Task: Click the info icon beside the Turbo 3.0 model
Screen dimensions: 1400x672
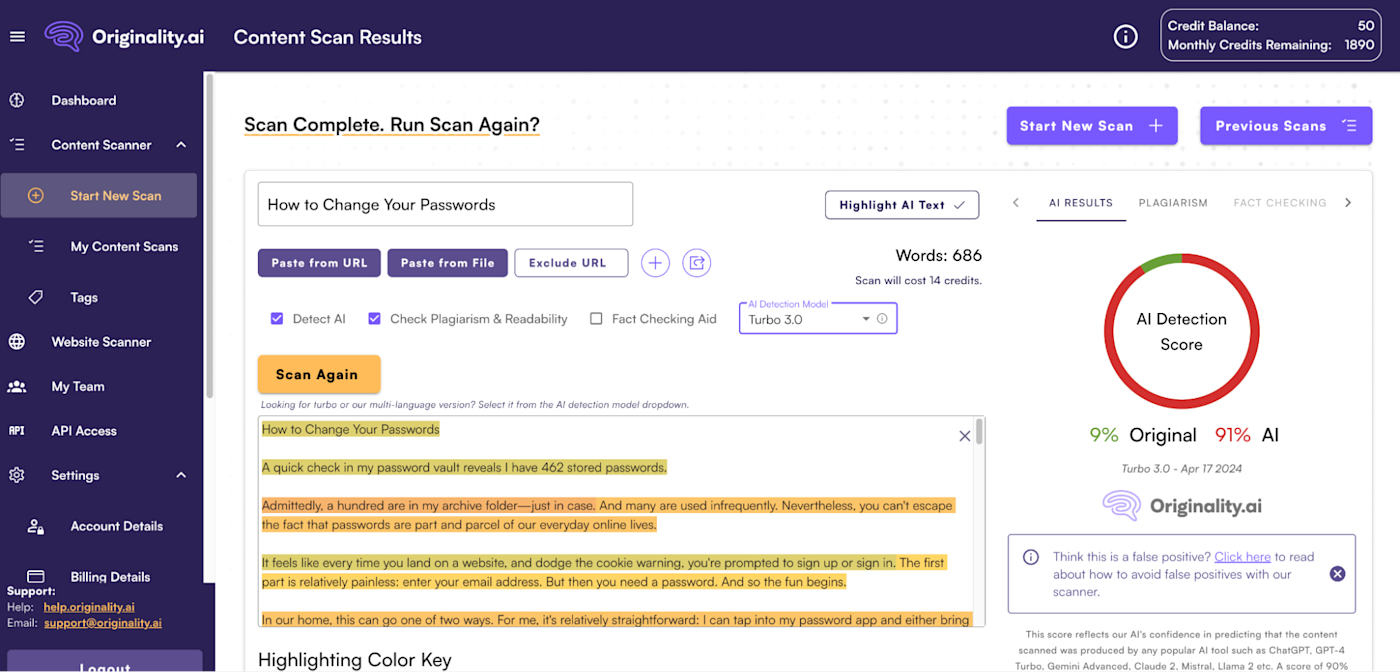Action: tap(883, 318)
